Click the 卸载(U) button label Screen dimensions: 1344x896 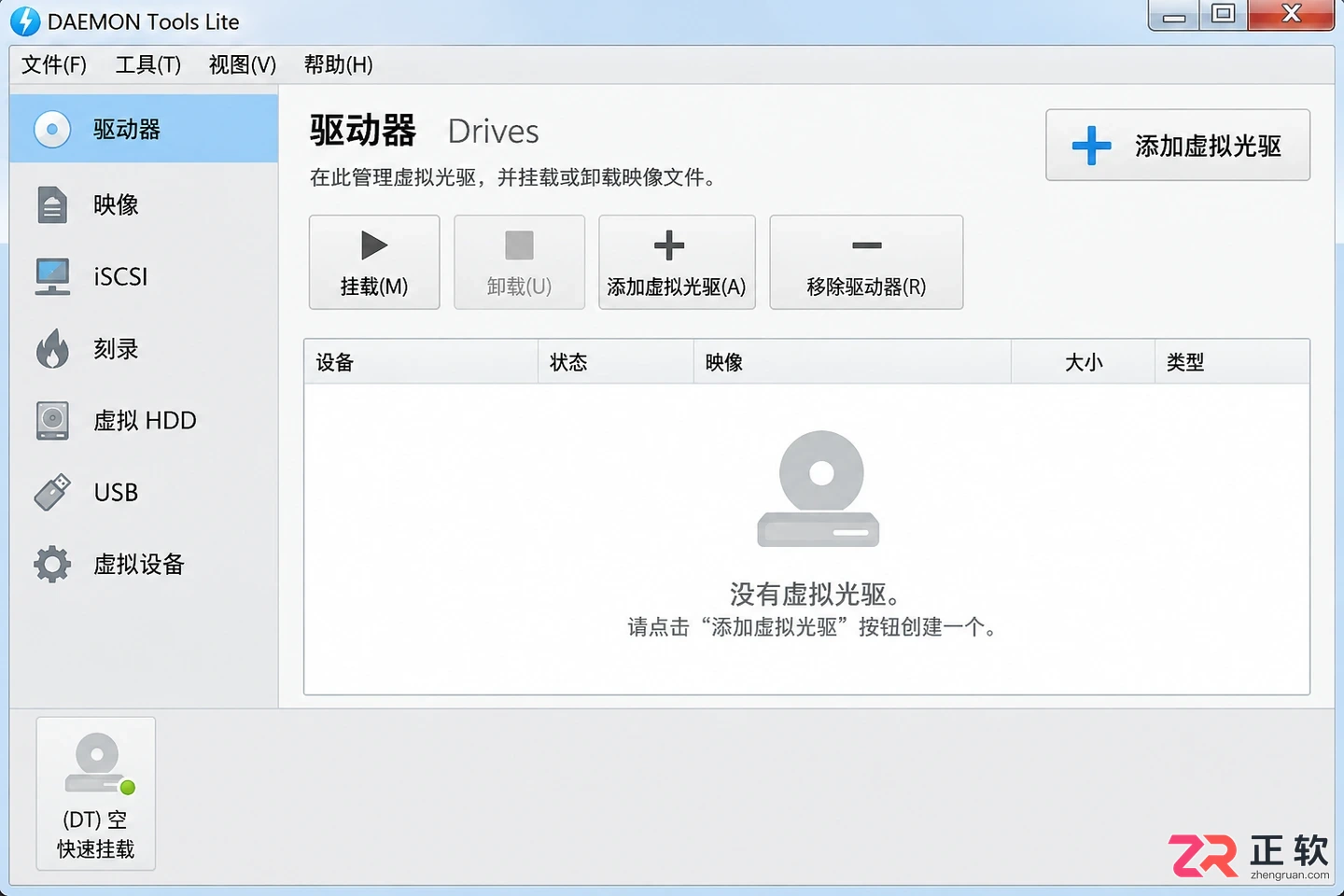pos(519,287)
